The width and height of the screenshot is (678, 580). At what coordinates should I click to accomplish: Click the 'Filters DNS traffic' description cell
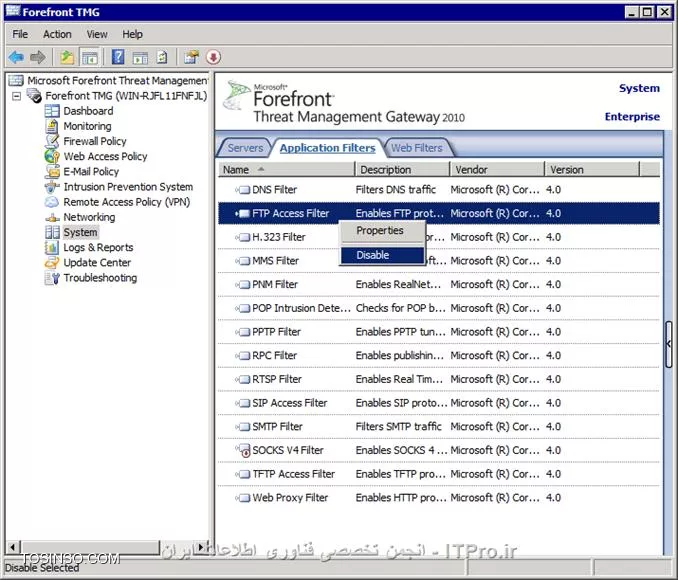tap(396, 190)
